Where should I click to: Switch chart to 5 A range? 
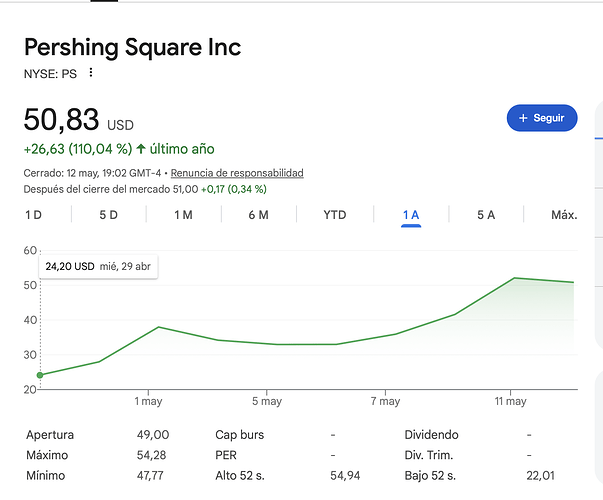tap(486, 215)
